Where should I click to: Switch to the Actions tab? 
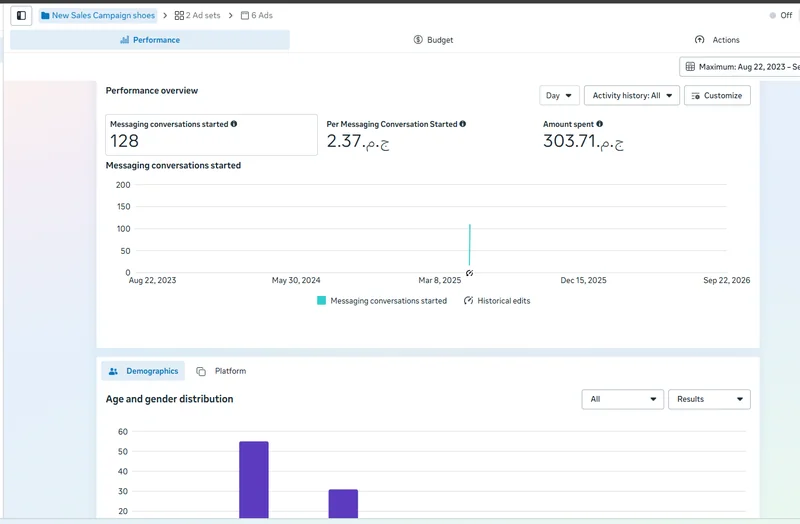717,40
